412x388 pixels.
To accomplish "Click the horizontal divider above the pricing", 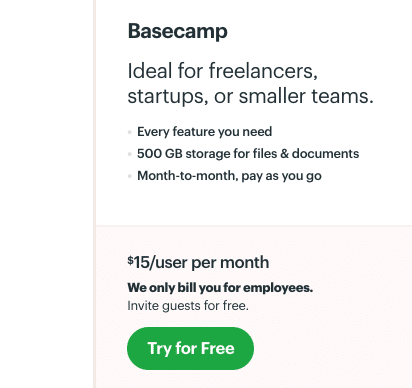I will (x=254, y=226).
